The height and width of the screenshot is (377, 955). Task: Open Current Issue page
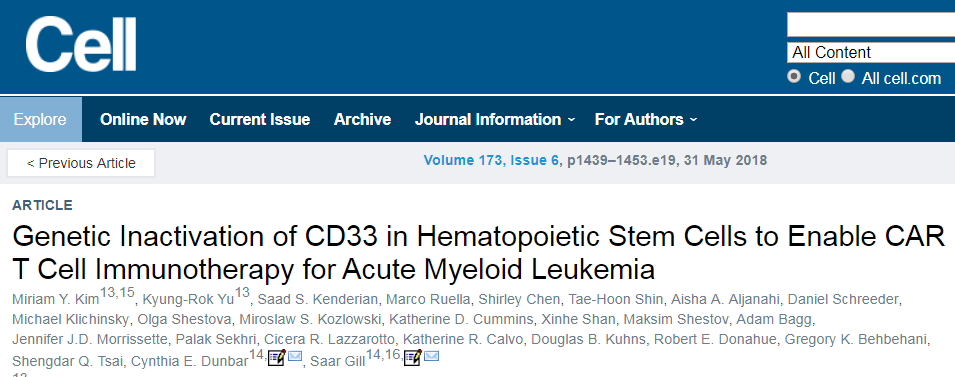[260, 119]
